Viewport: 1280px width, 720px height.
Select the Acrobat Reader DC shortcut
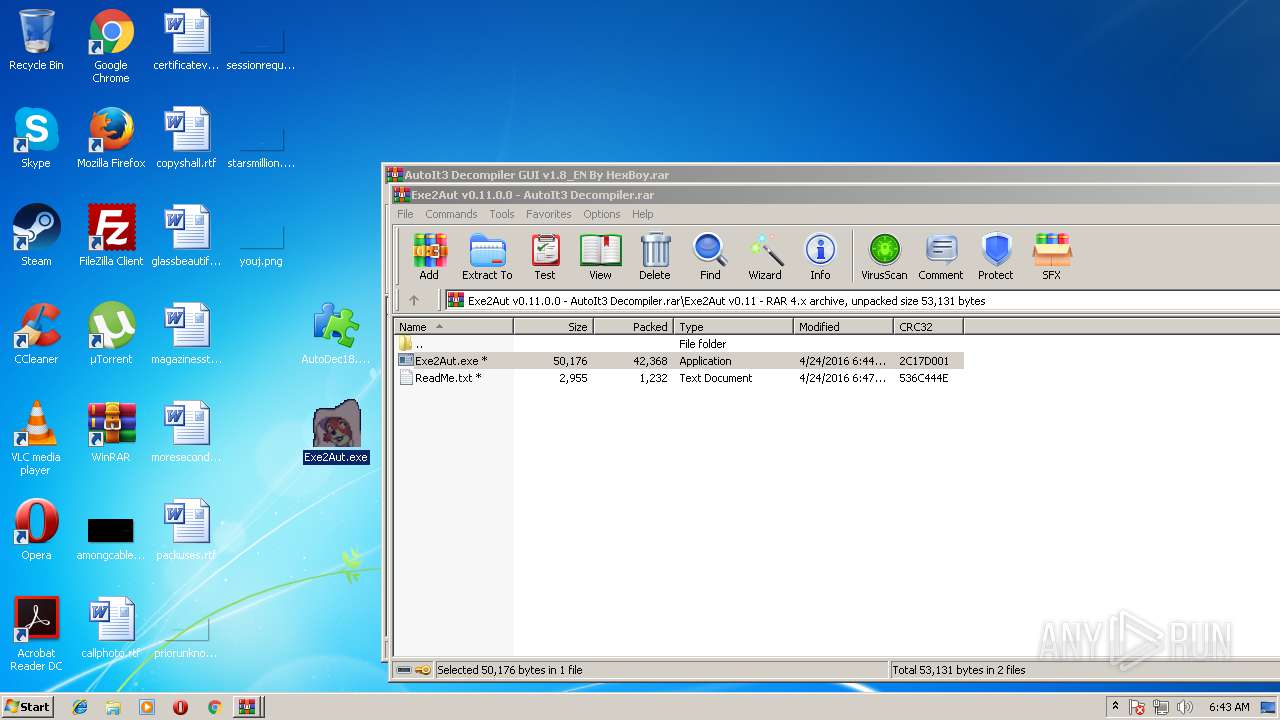point(36,634)
